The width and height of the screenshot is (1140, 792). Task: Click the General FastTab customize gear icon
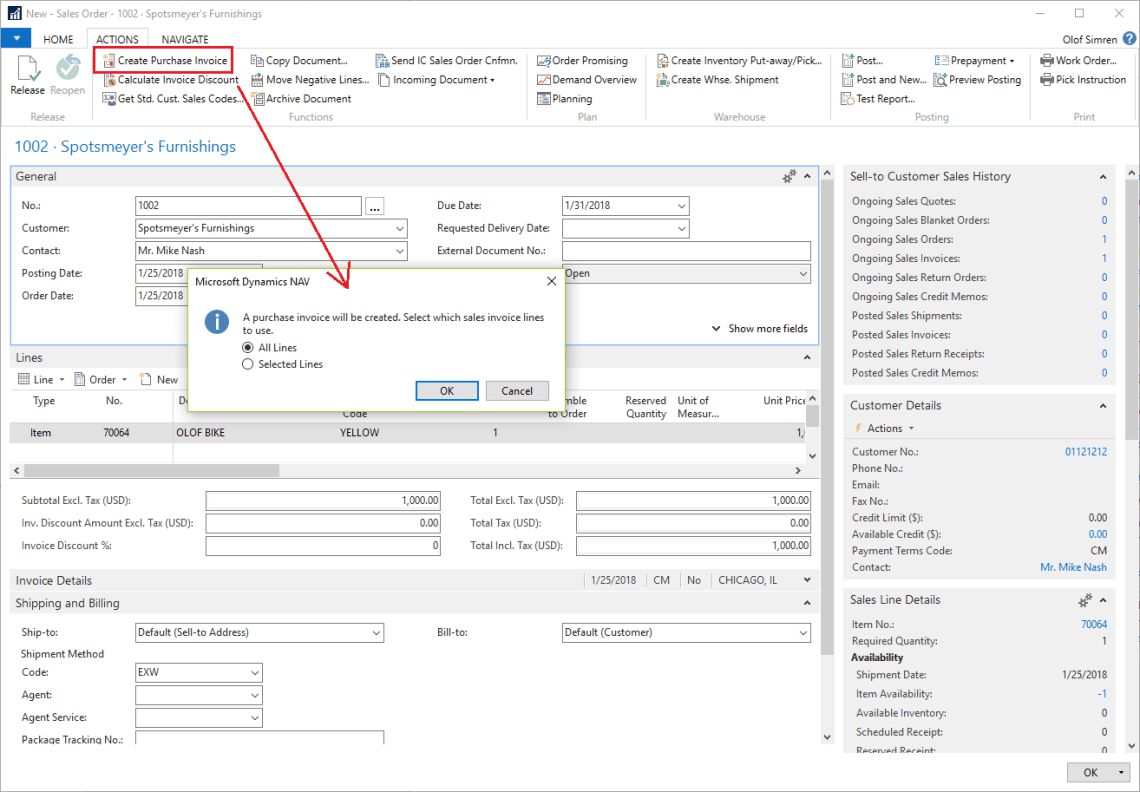pyautogui.click(x=789, y=176)
